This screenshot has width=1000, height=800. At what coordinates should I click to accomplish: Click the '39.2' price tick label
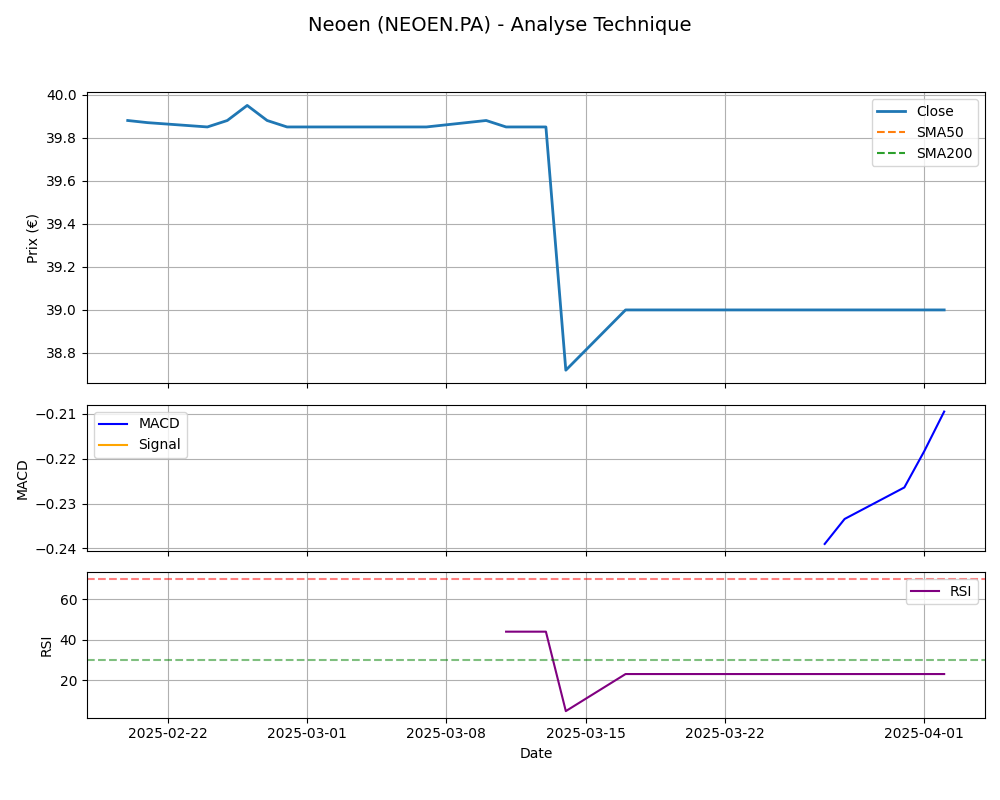[x=61, y=267]
